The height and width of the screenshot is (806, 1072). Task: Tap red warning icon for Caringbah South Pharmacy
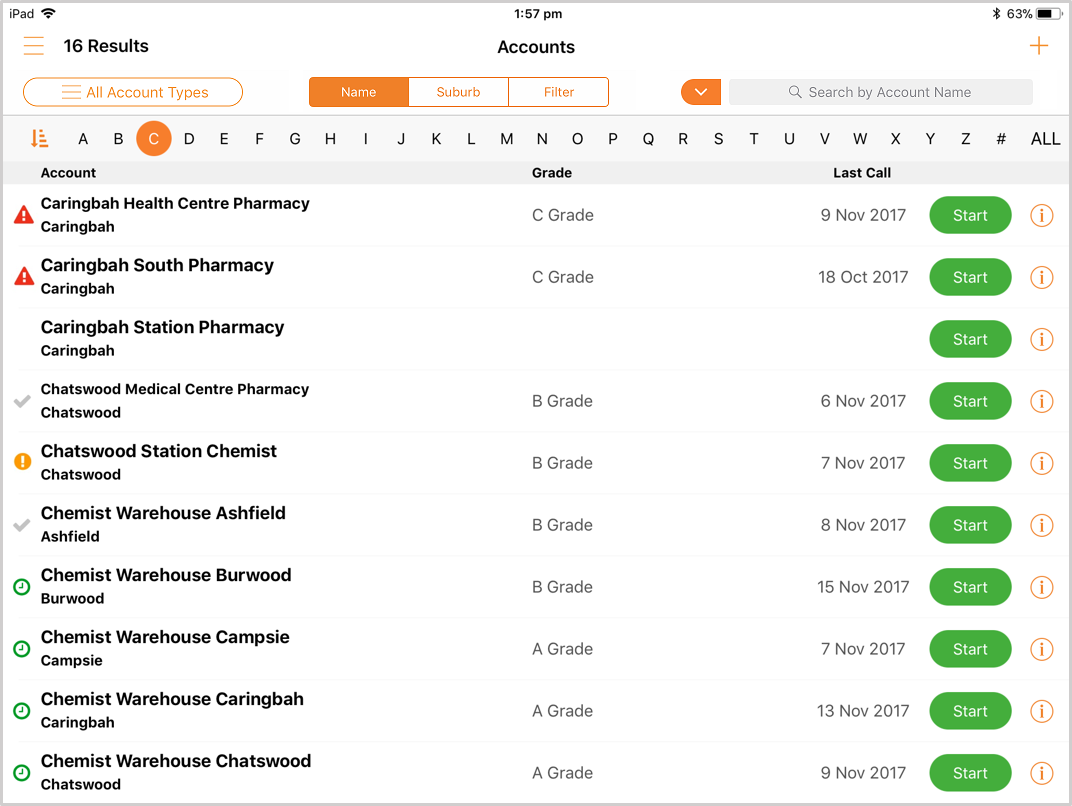(24, 276)
